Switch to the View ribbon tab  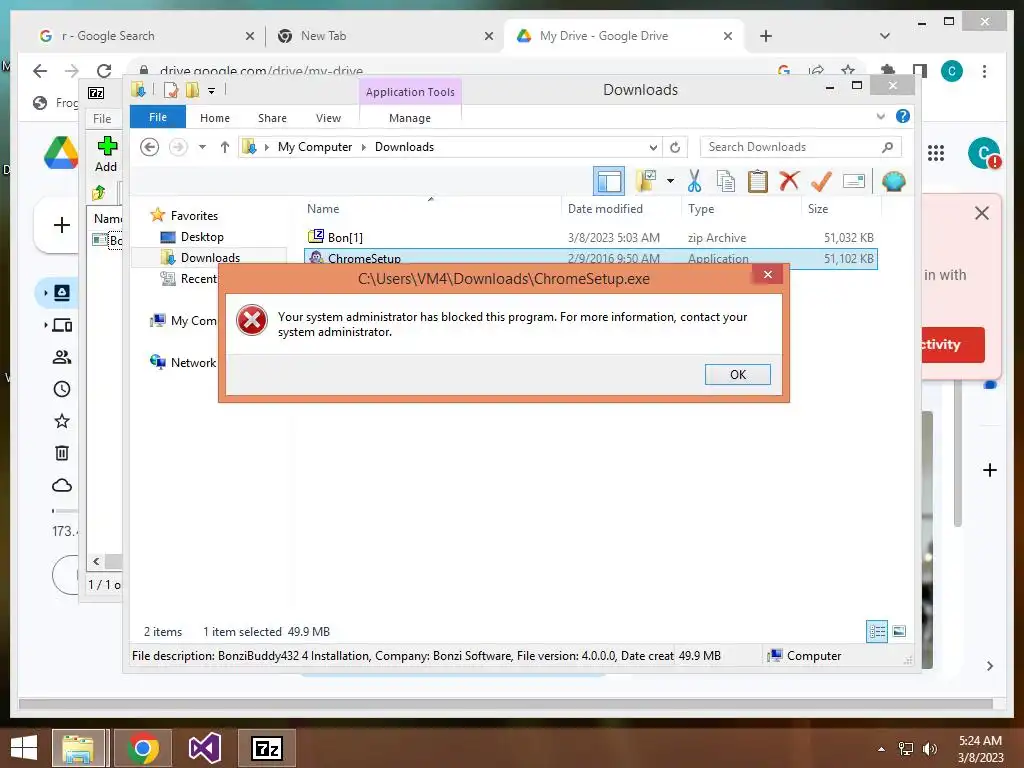tap(328, 118)
